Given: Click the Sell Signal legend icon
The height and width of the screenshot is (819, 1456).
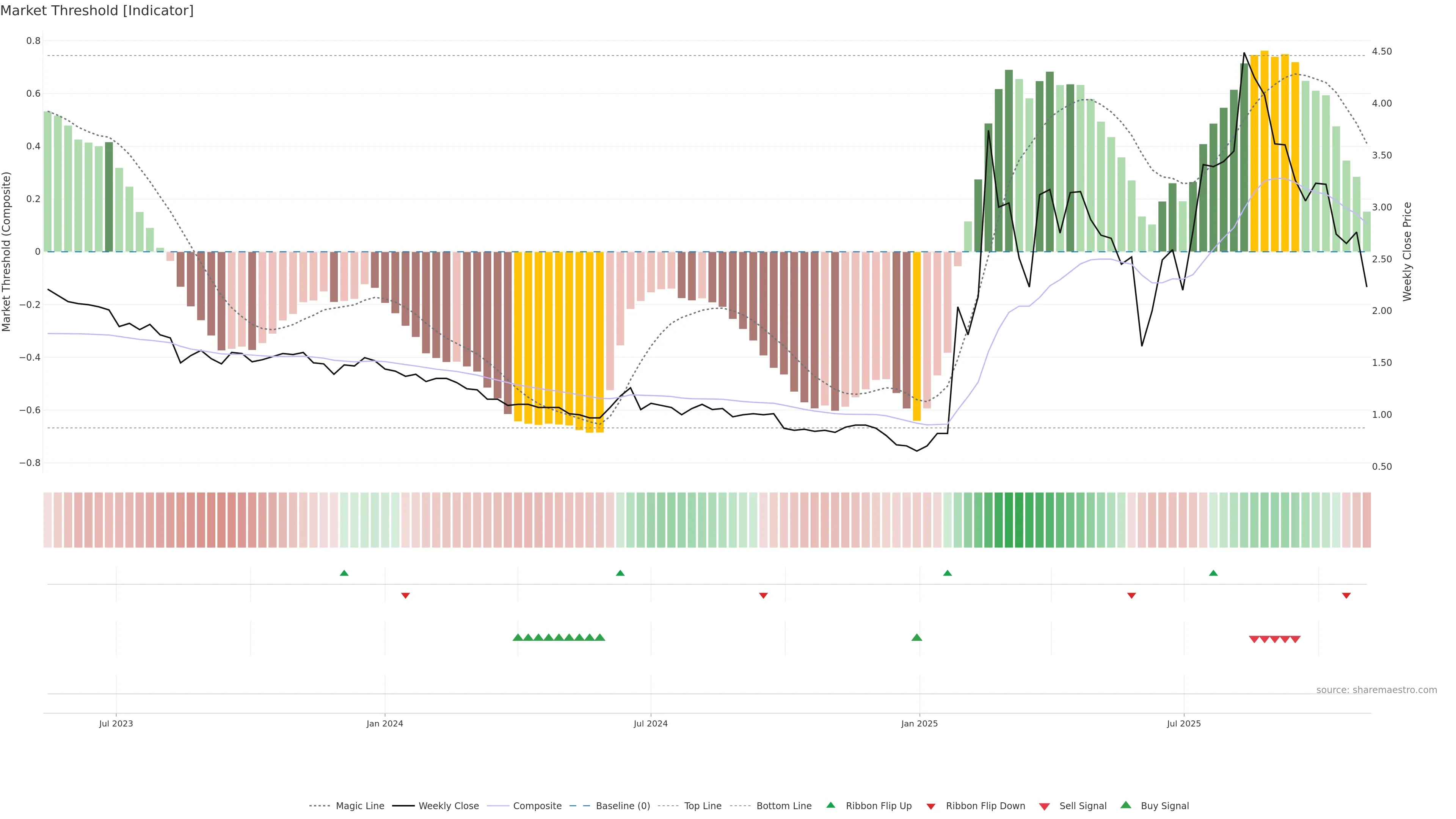Looking at the screenshot, I should (x=1045, y=806).
